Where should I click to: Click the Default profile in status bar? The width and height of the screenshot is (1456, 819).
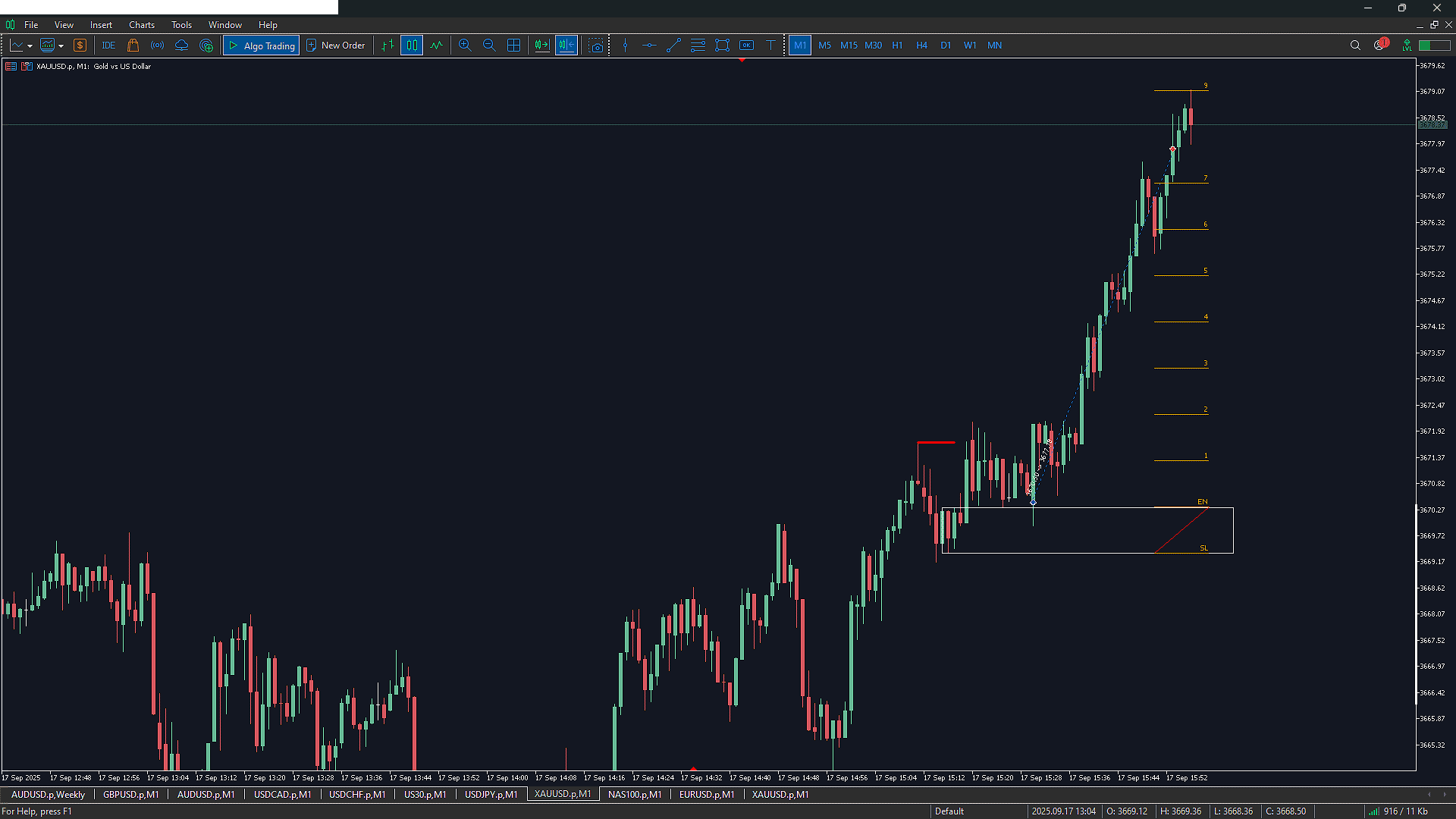tap(949, 811)
